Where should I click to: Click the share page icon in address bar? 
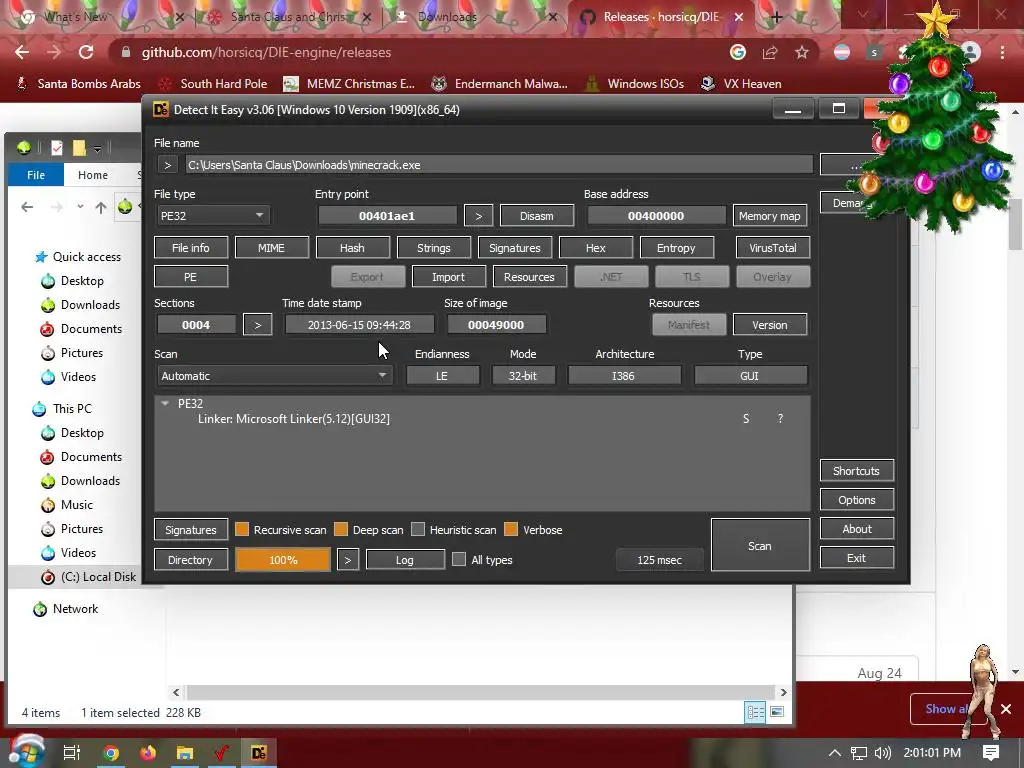tap(770, 52)
